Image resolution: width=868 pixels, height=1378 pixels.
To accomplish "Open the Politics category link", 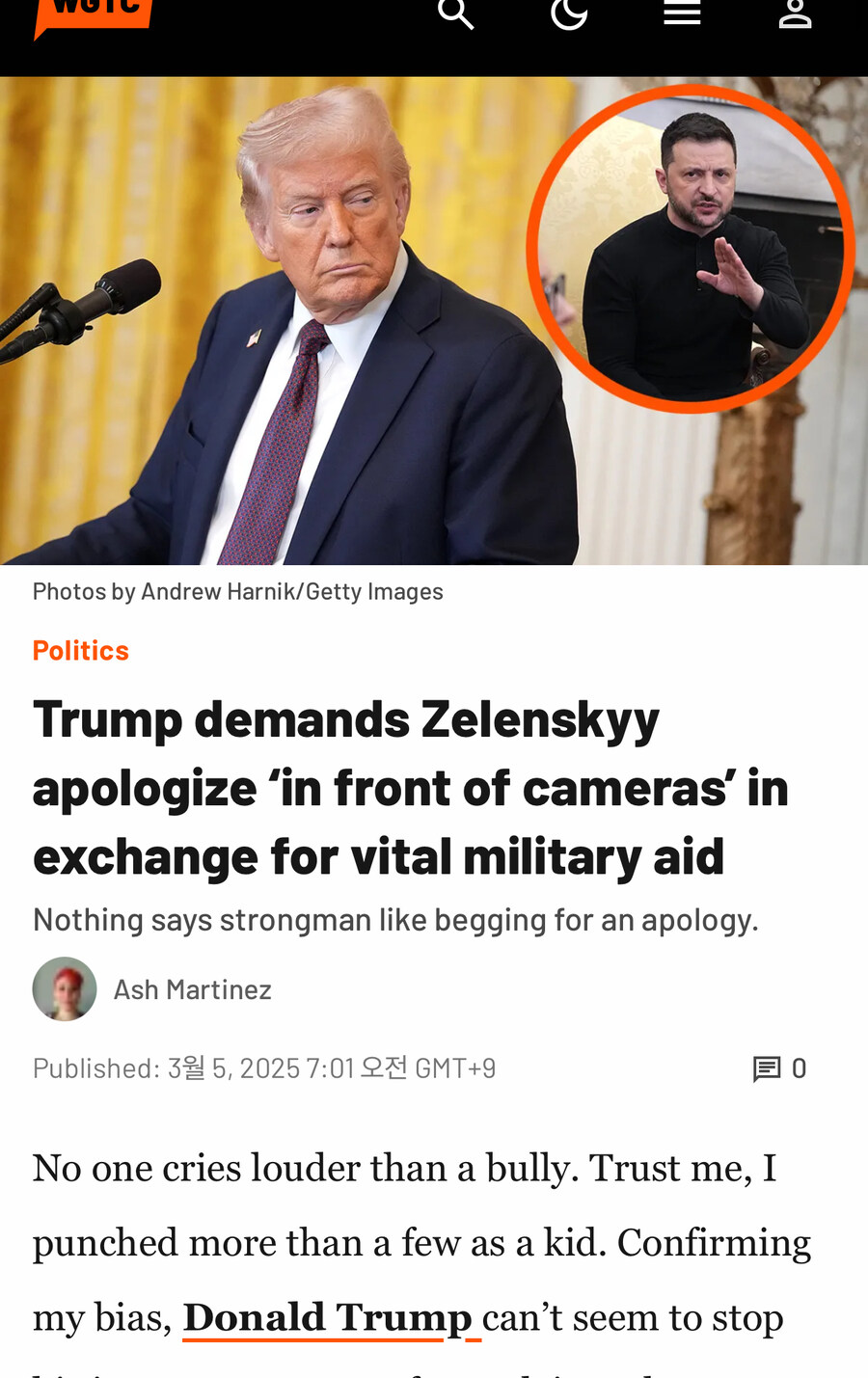I will pyautogui.click(x=81, y=651).
